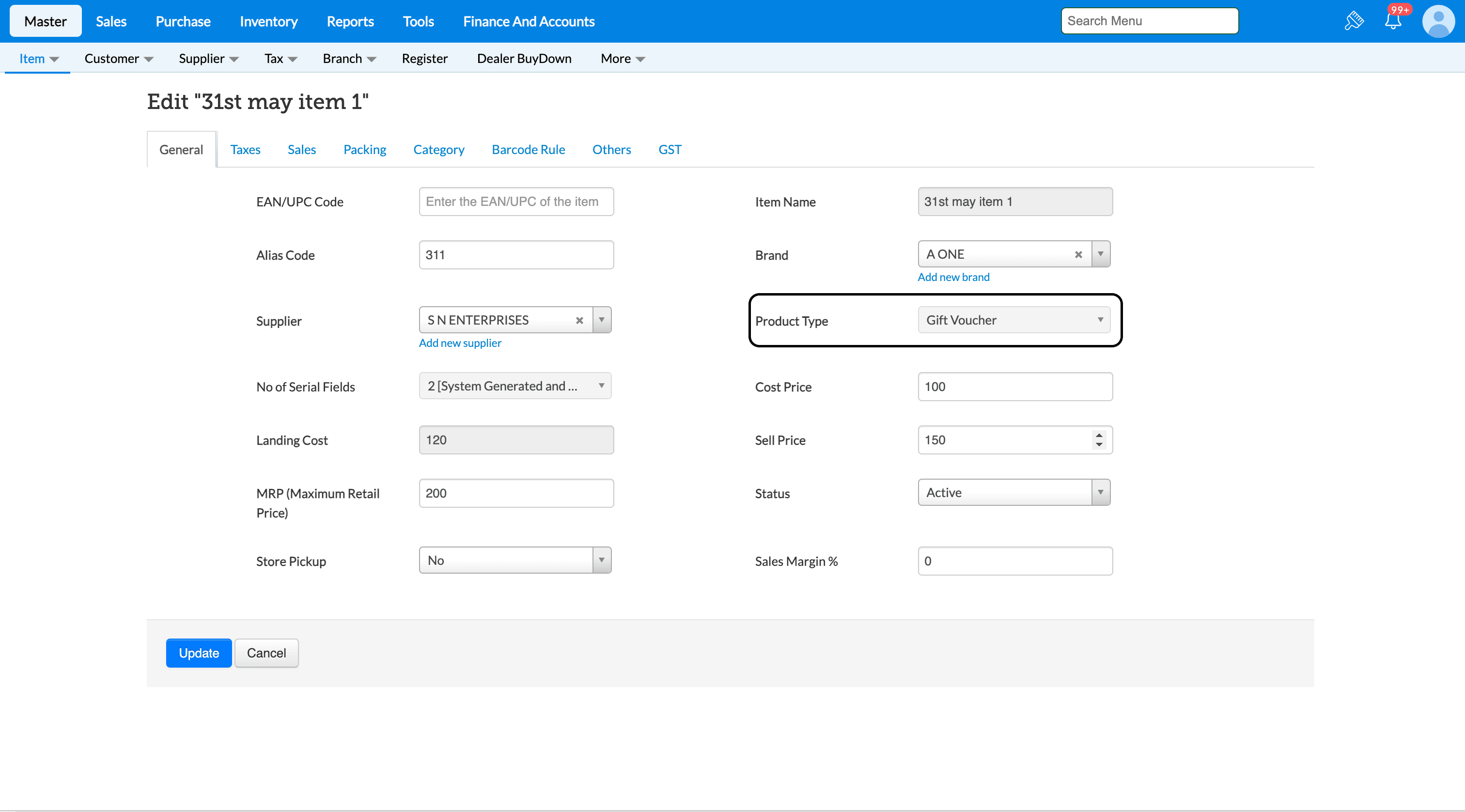Clear the S N ENTERPRISES supplier selection
The image size is (1465, 812).
pyautogui.click(x=579, y=321)
